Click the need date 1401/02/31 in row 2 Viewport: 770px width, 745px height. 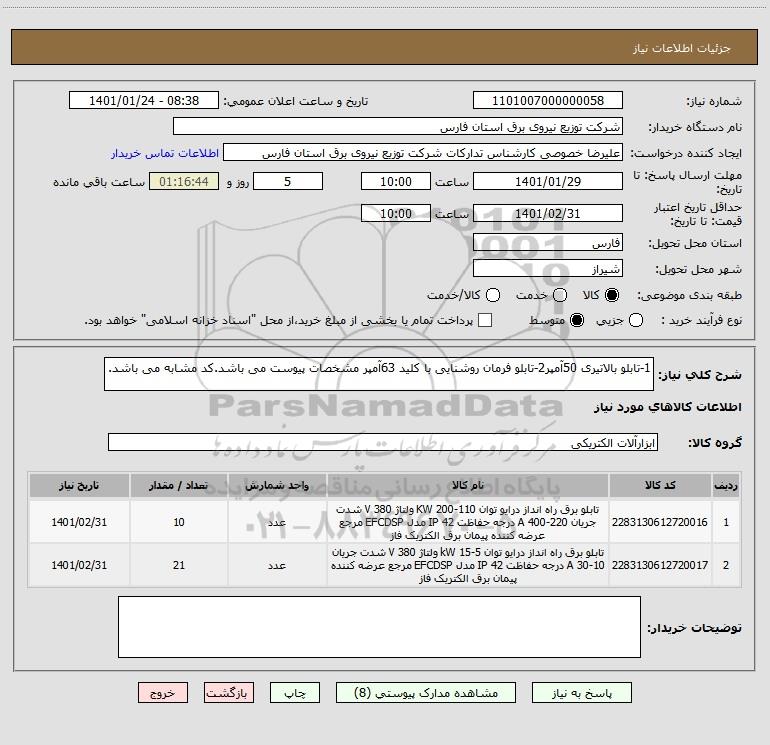pyautogui.click(x=79, y=565)
